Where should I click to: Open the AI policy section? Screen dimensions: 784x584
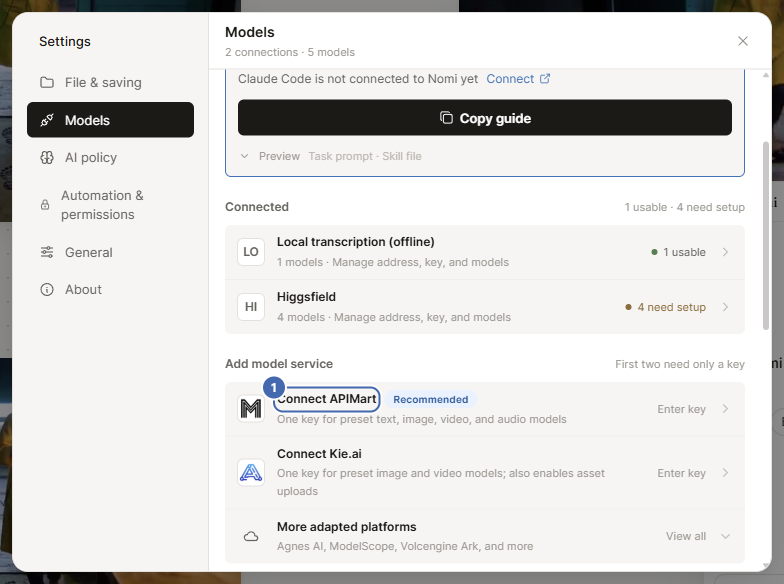(110, 158)
